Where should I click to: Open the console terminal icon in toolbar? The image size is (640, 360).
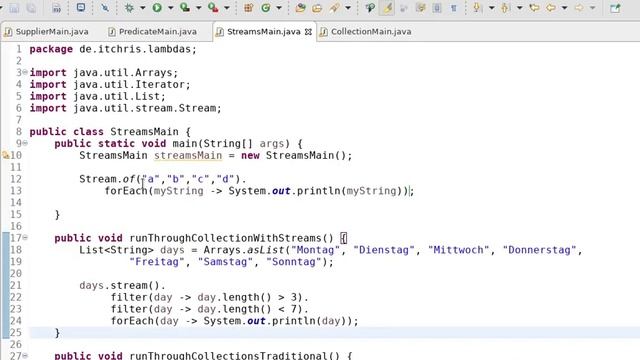[81, 7]
